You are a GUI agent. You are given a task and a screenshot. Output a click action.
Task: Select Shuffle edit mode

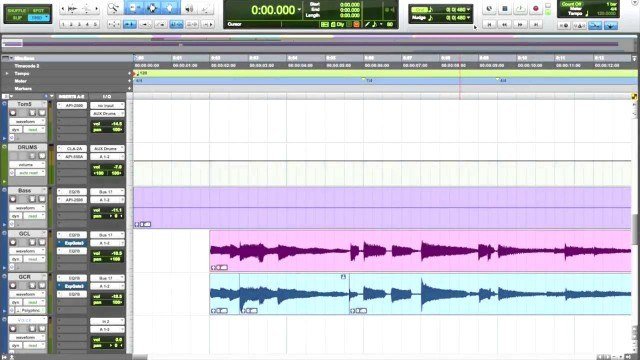coord(17,10)
